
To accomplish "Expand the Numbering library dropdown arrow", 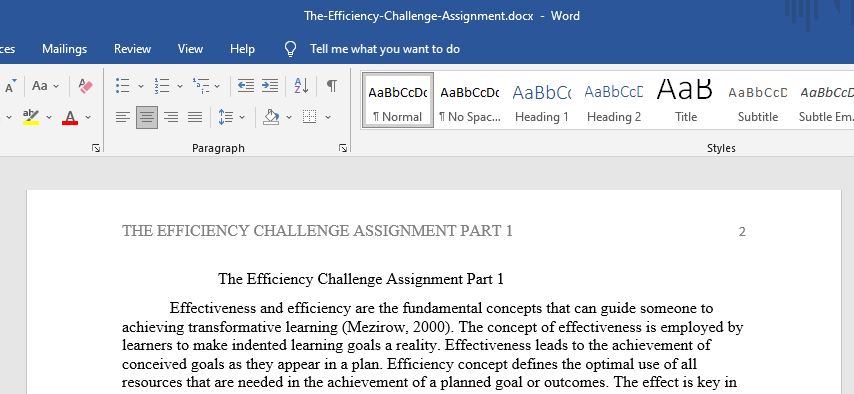I will 180,86.
